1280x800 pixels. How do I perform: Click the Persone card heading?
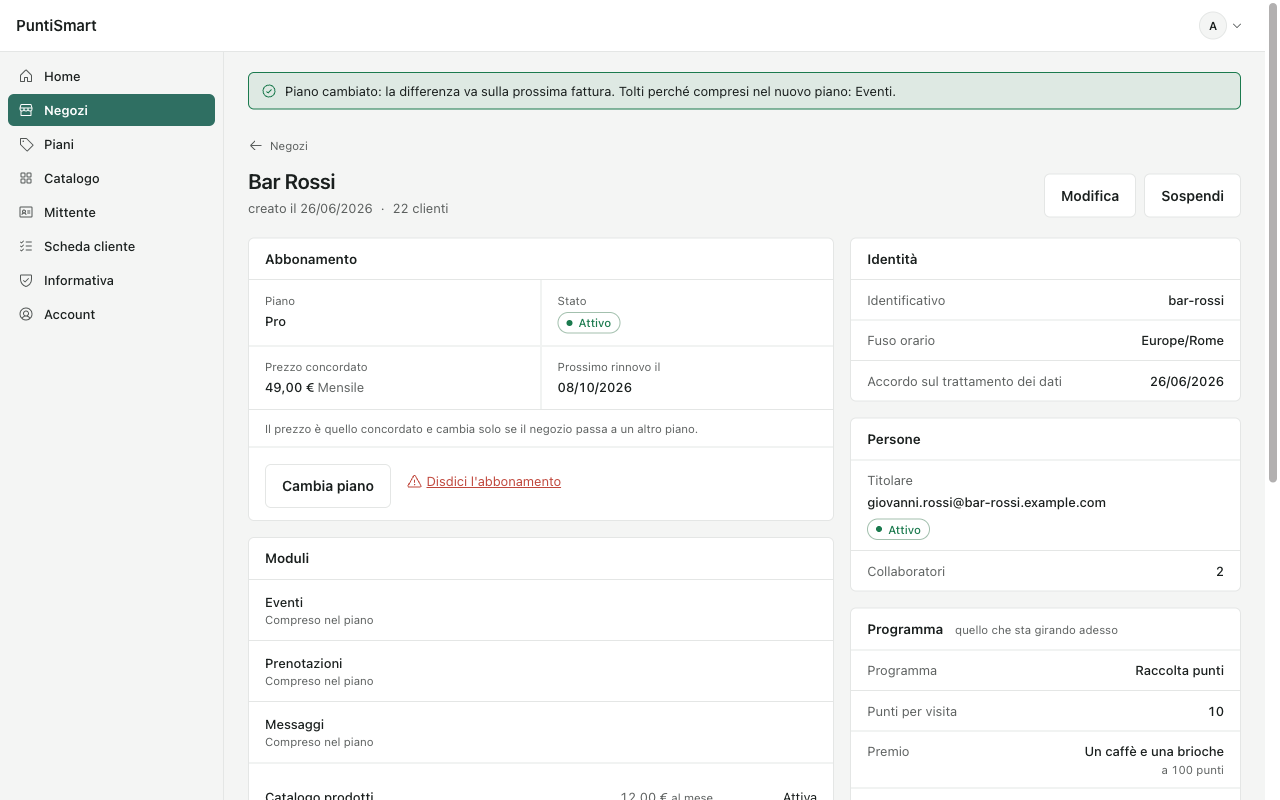tap(894, 439)
